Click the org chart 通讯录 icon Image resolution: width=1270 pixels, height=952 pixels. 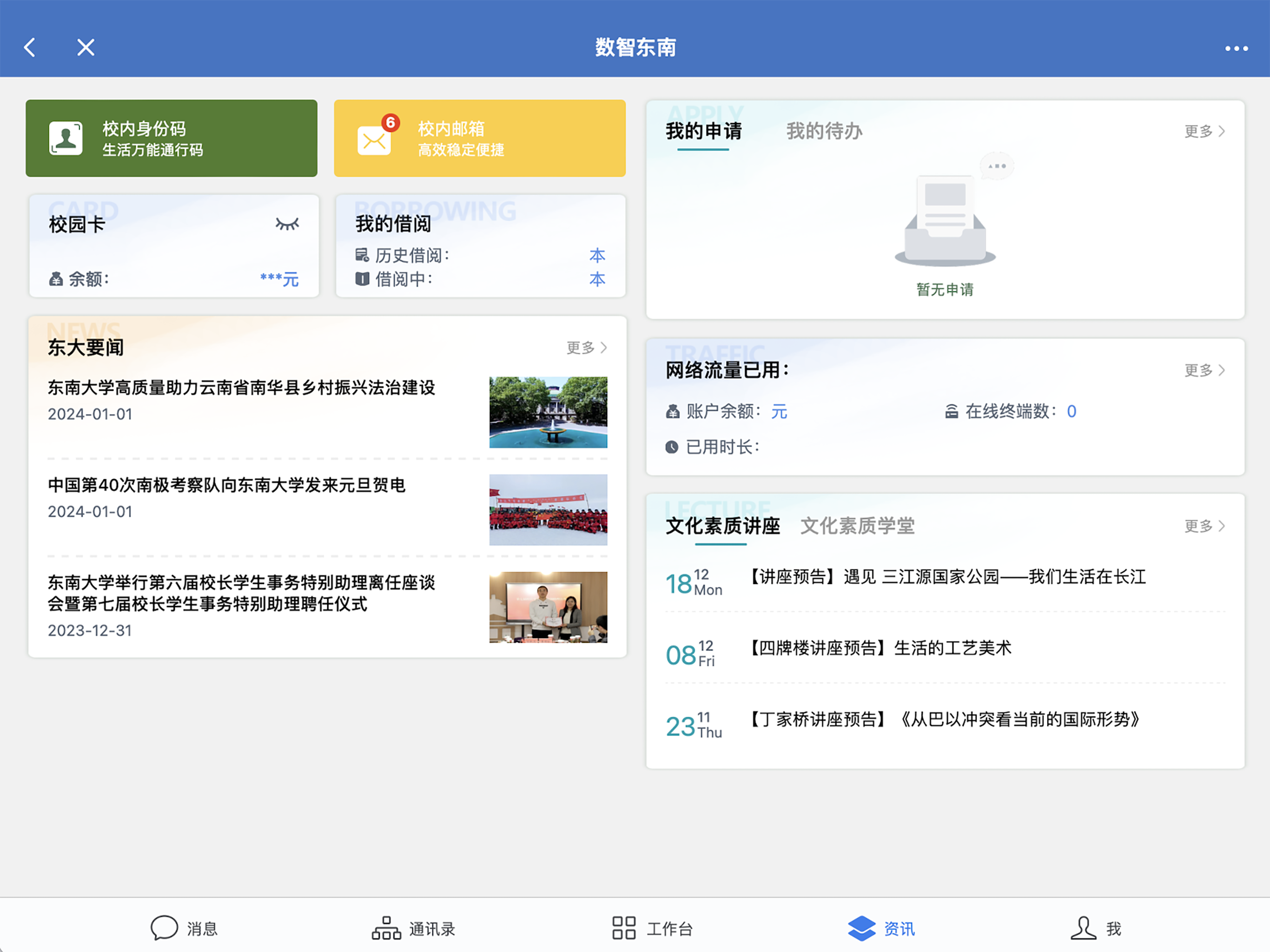386,928
